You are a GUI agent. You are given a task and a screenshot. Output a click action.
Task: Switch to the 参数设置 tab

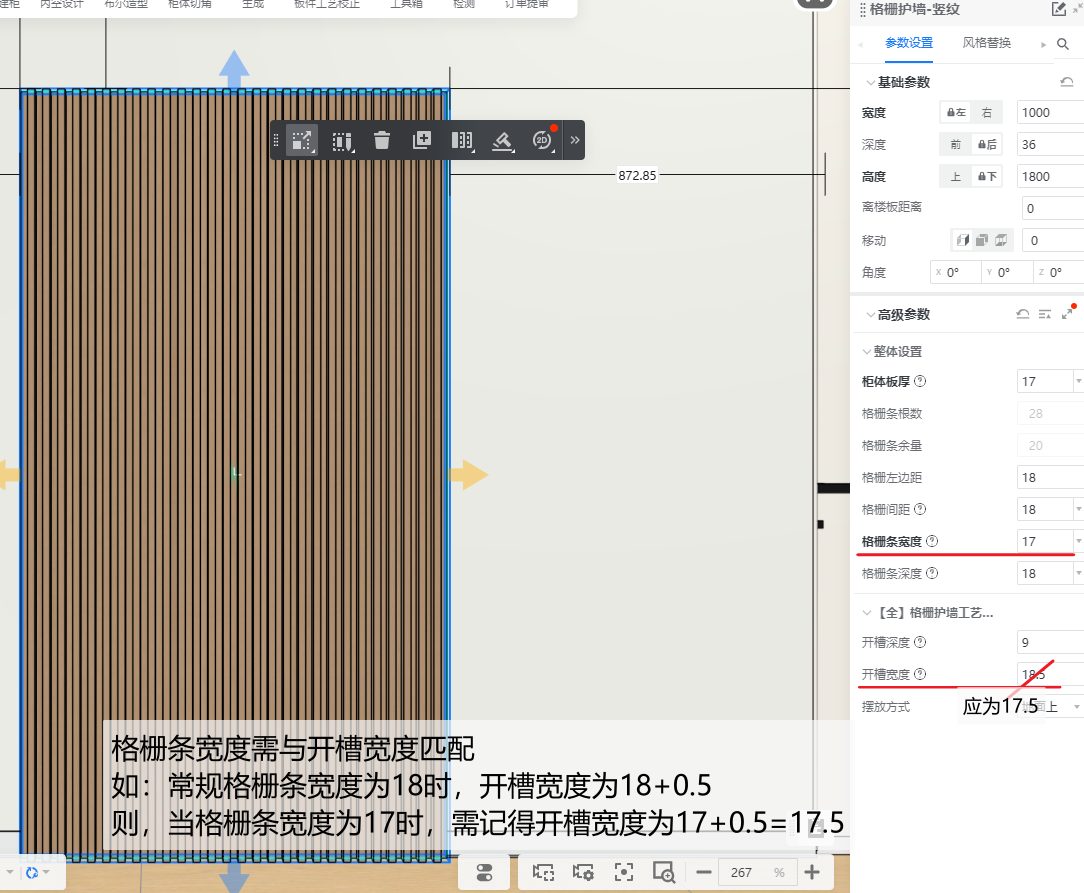click(909, 43)
